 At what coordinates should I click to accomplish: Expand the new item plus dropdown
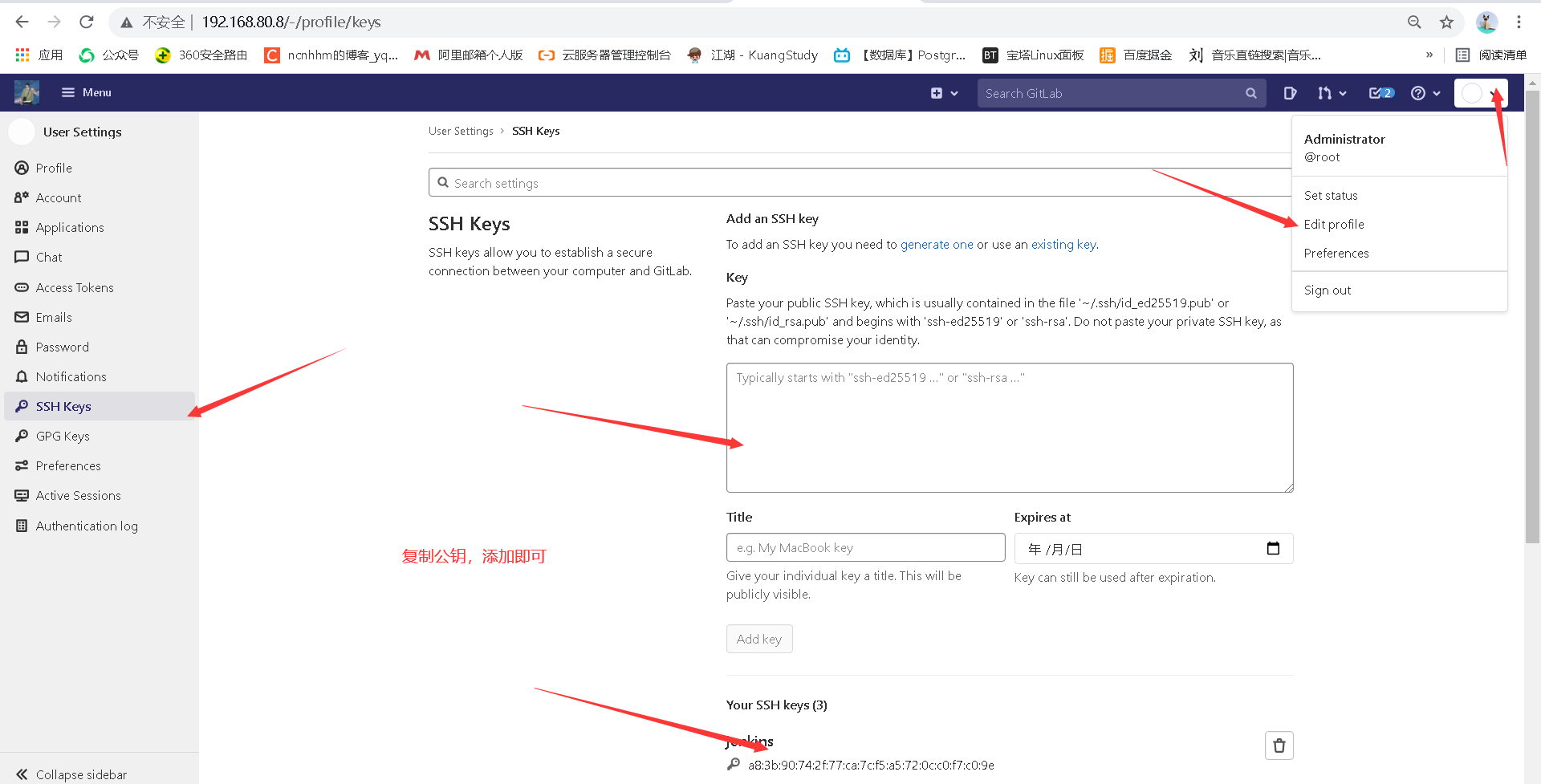click(944, 93)
